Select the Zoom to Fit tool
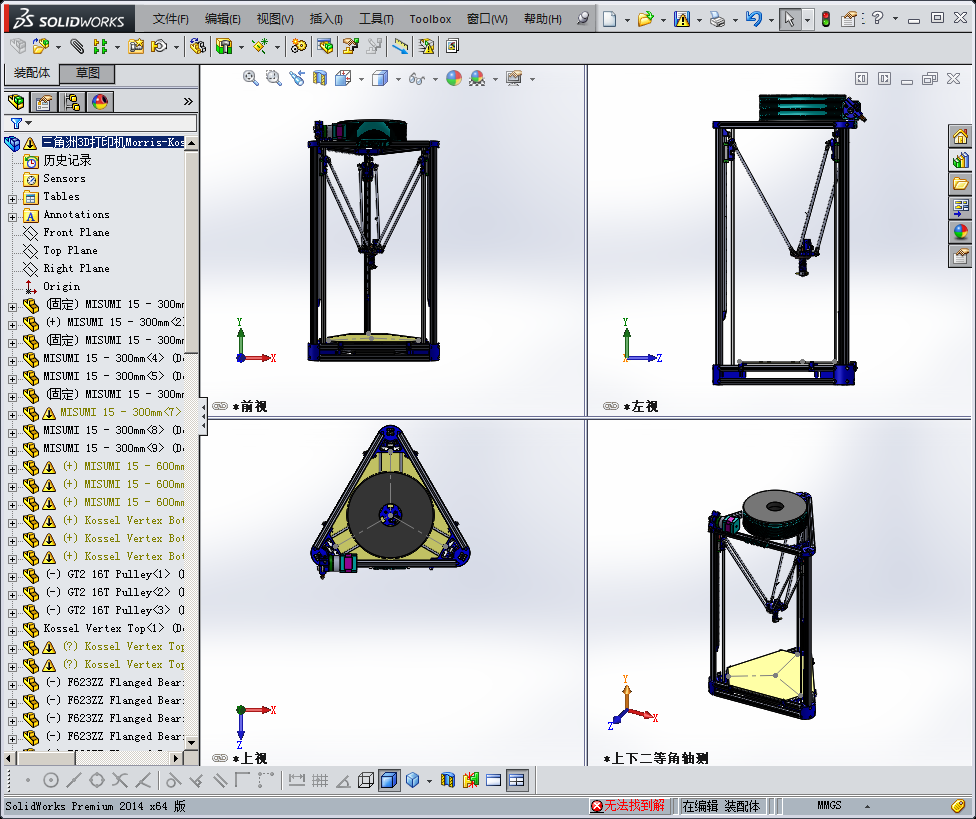This screenshot has height=819, width=976. coord(250,78)
